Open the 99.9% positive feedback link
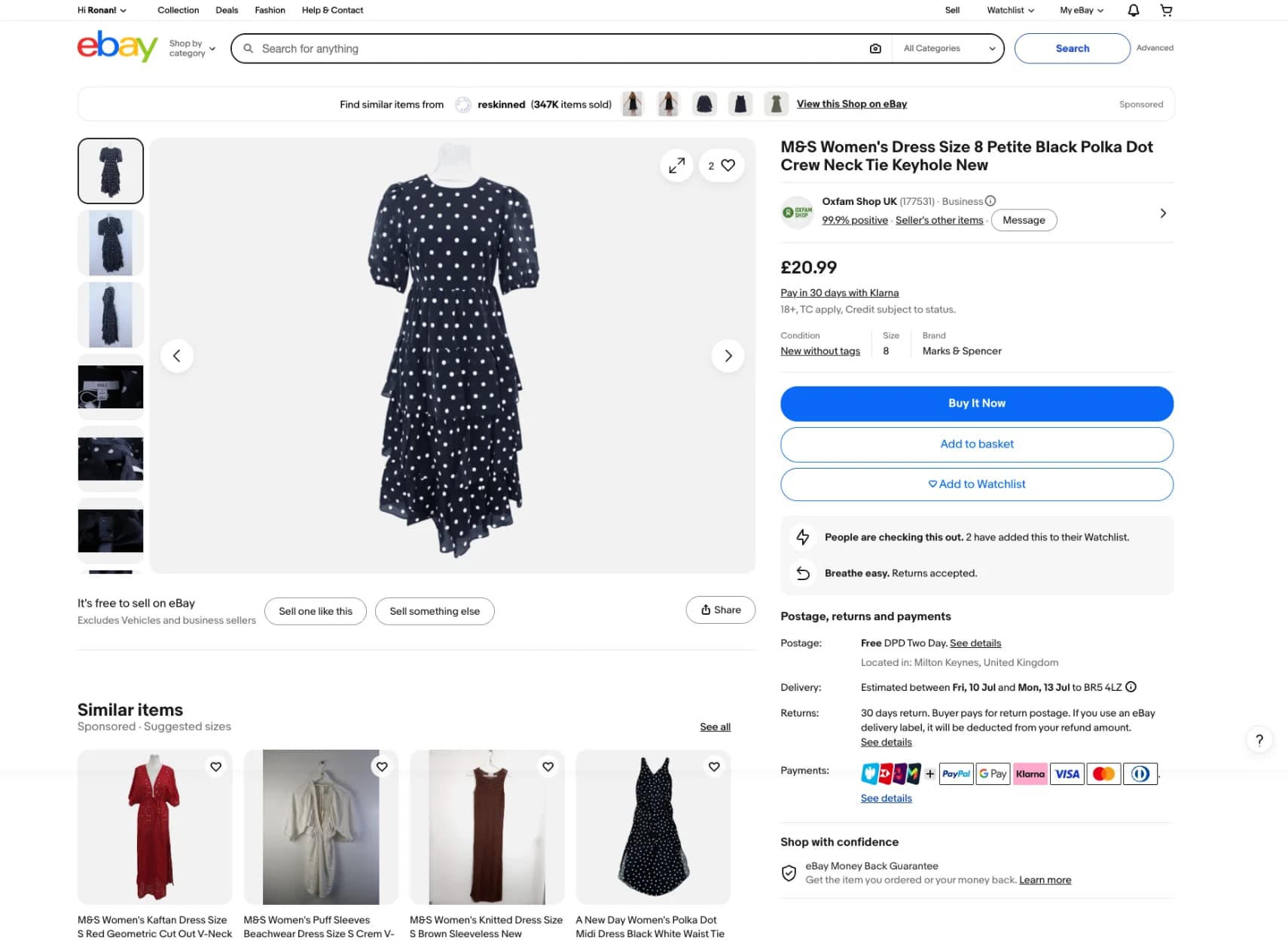Screen dimensions: 1288x941 855,220
